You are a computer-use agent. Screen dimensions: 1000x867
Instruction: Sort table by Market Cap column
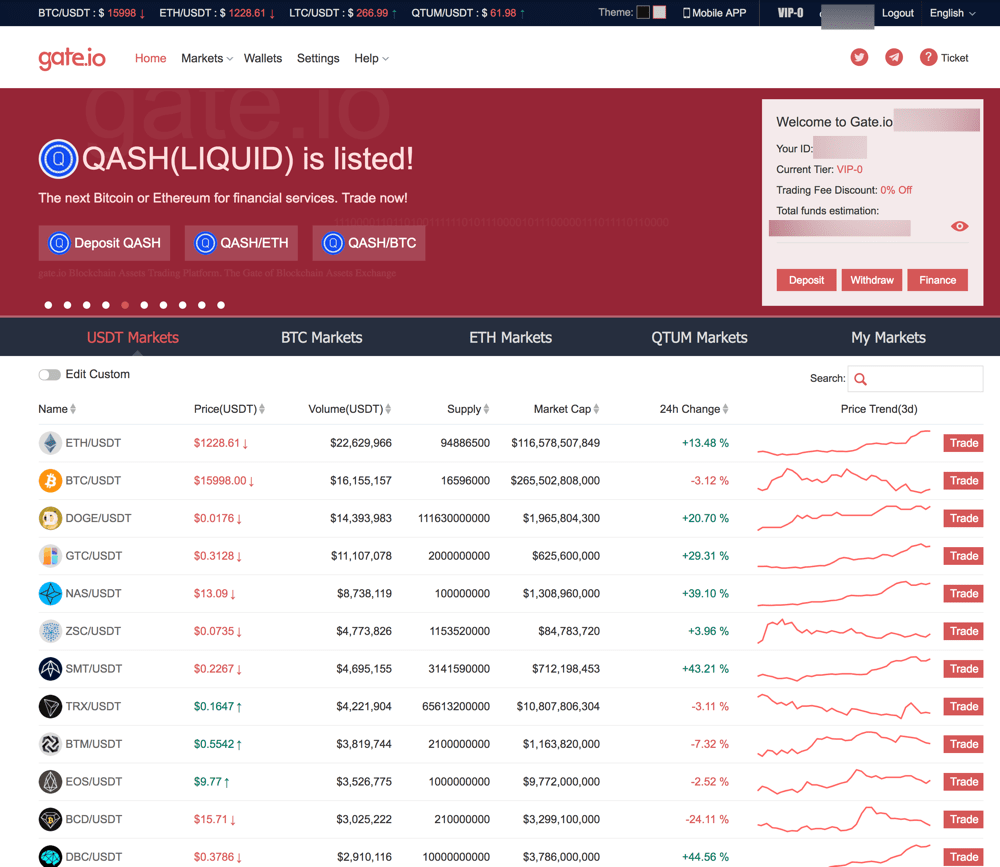[x=566, y=409]
